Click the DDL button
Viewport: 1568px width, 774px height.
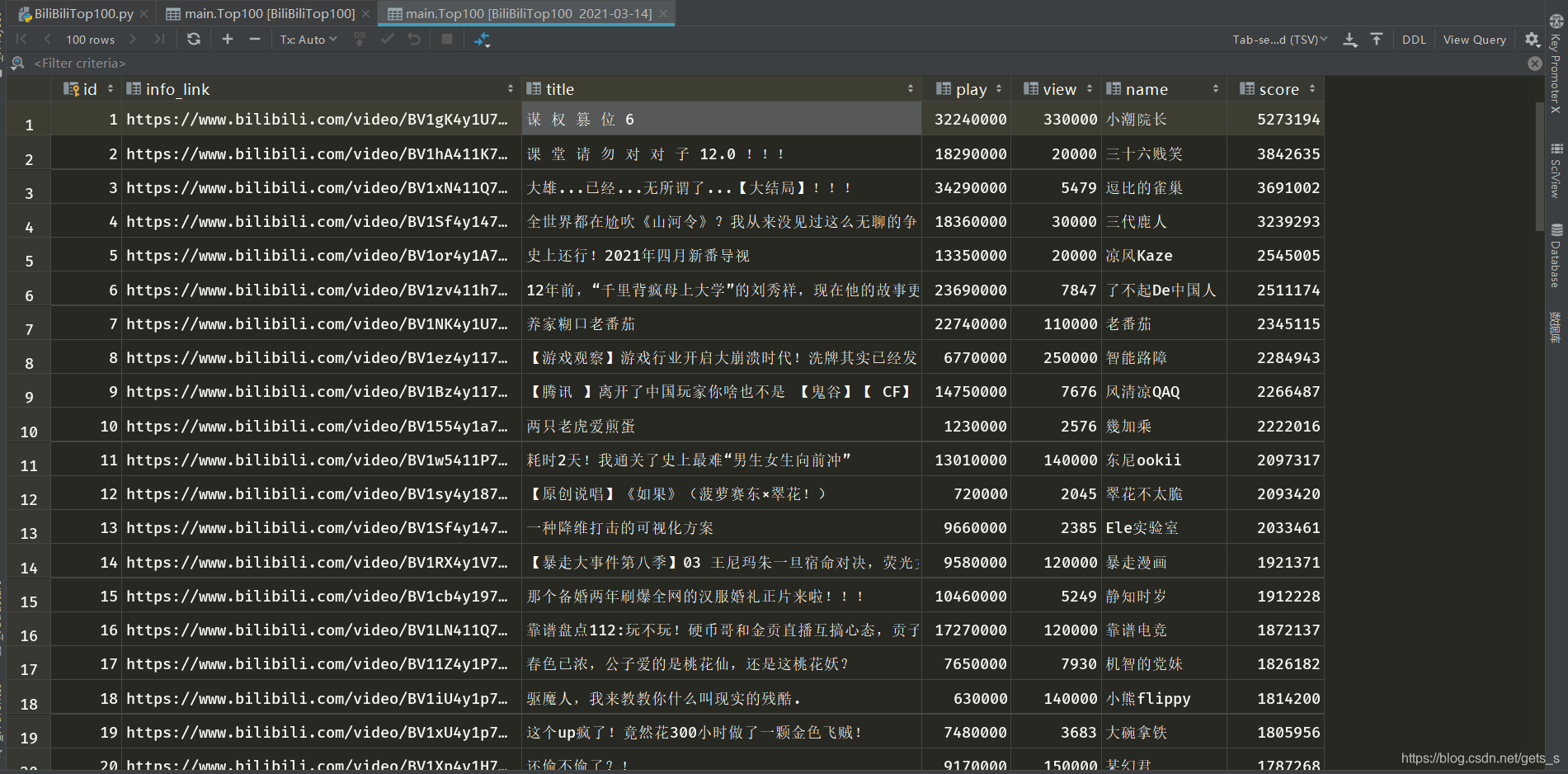click(1414, 39)
